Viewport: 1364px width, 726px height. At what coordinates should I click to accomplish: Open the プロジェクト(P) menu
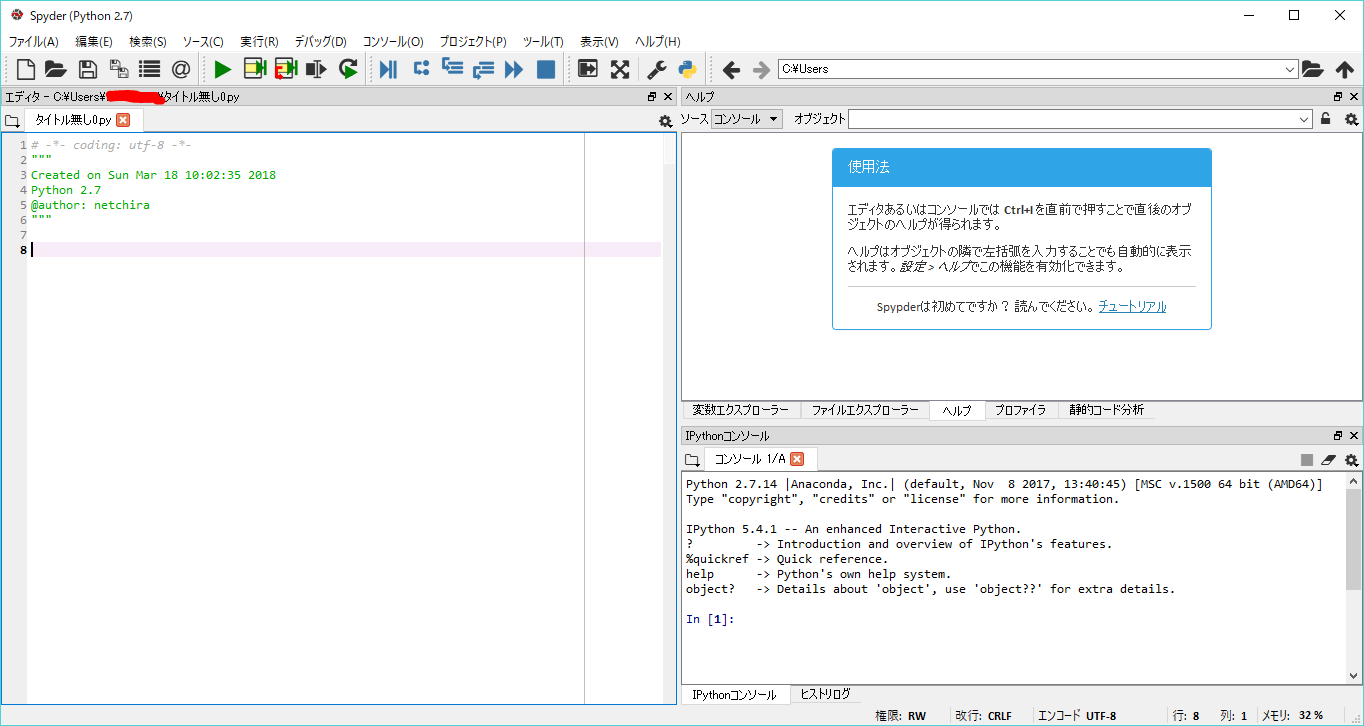click(x=473, y=42)
